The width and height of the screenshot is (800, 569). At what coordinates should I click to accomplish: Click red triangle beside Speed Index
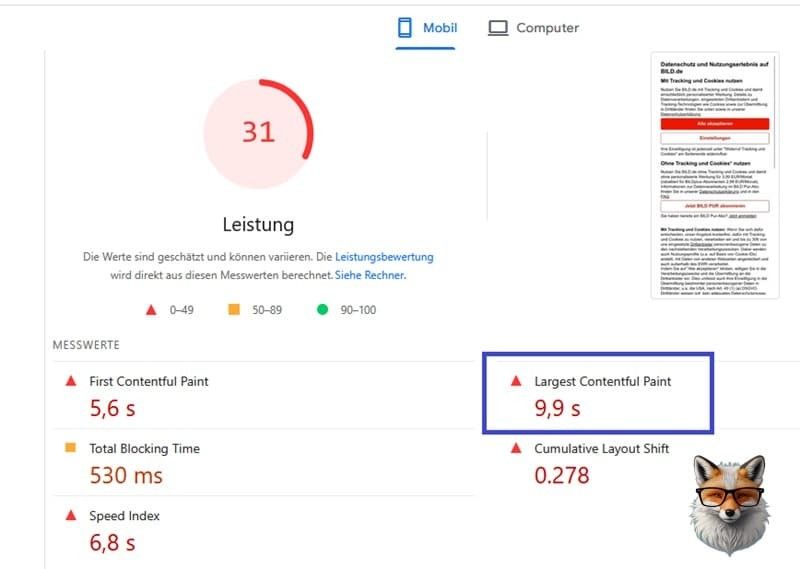[70, 515]
